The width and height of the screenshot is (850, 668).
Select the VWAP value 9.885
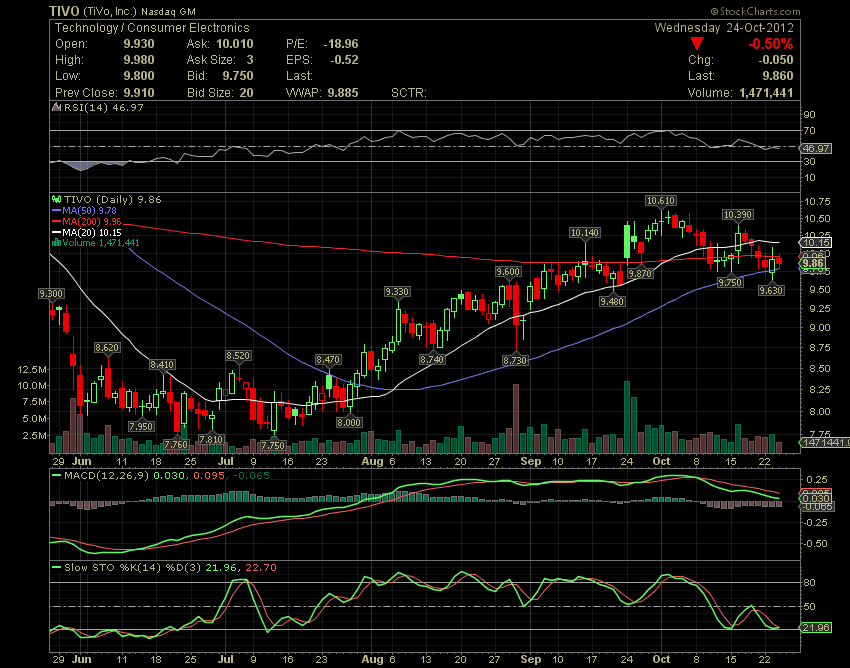(343, 93)
